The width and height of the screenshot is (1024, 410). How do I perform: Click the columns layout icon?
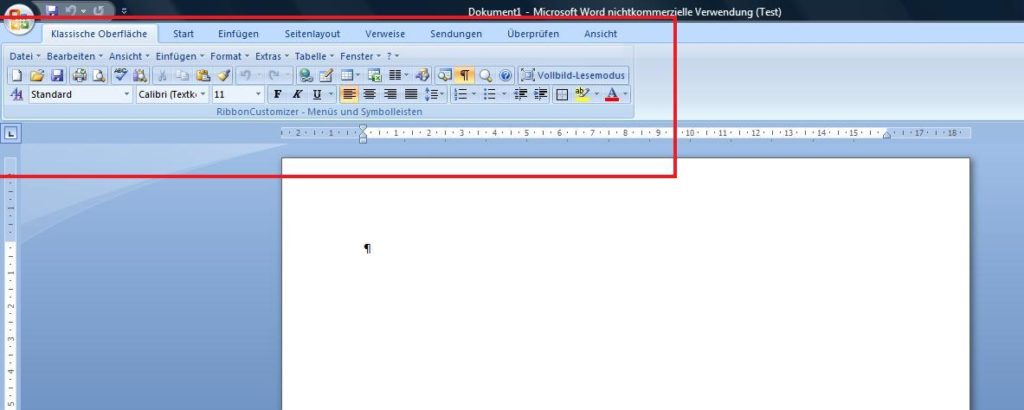coord(394,75)
